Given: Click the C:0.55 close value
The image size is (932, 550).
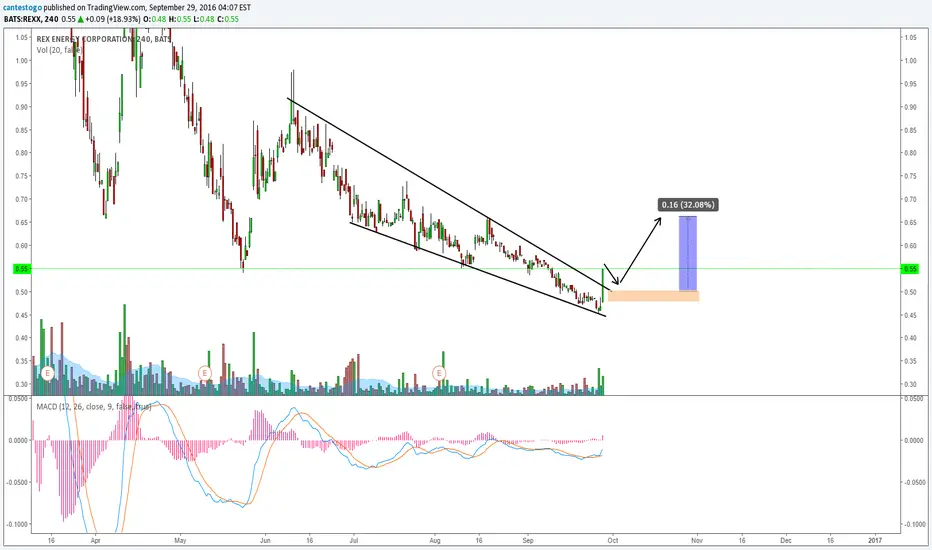Looking at the screenshot, I should point(228,19).
